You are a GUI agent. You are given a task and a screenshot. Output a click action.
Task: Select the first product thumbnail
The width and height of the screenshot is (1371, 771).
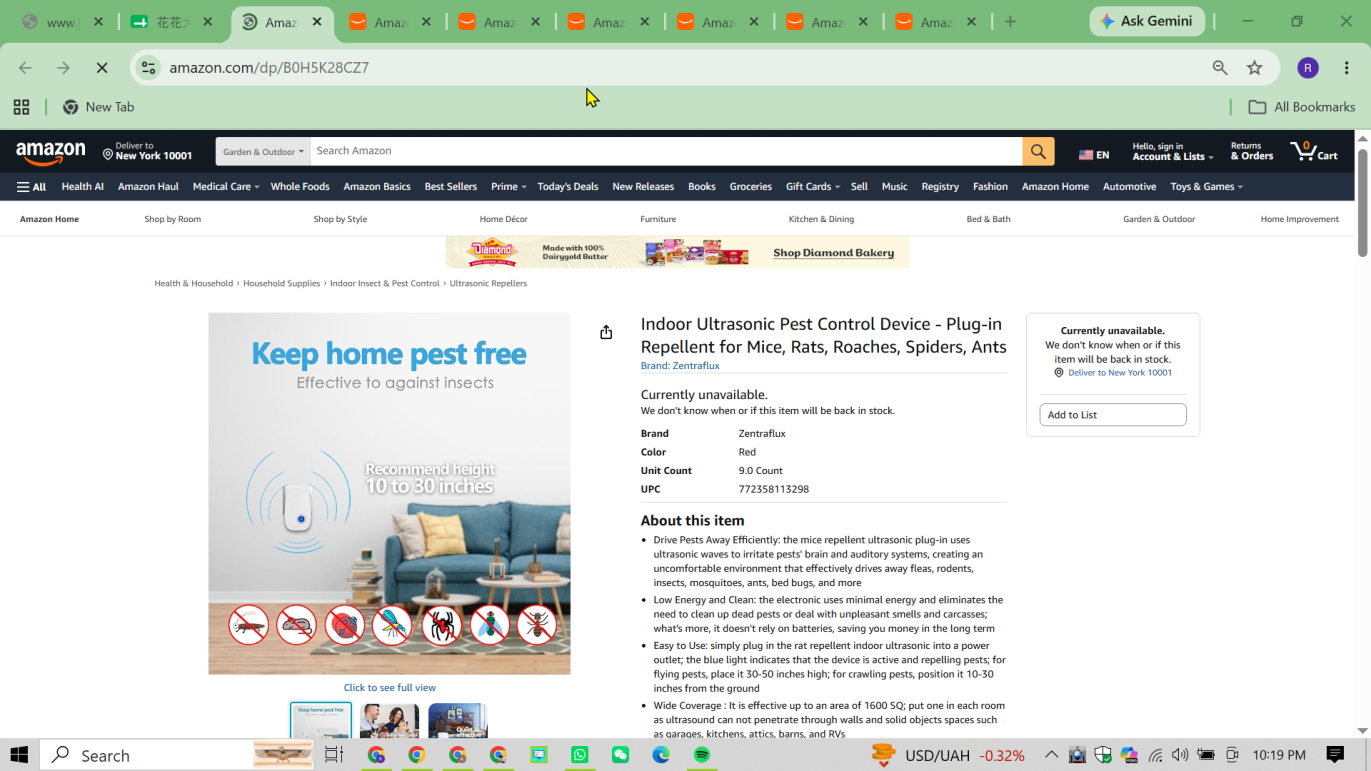321,720
